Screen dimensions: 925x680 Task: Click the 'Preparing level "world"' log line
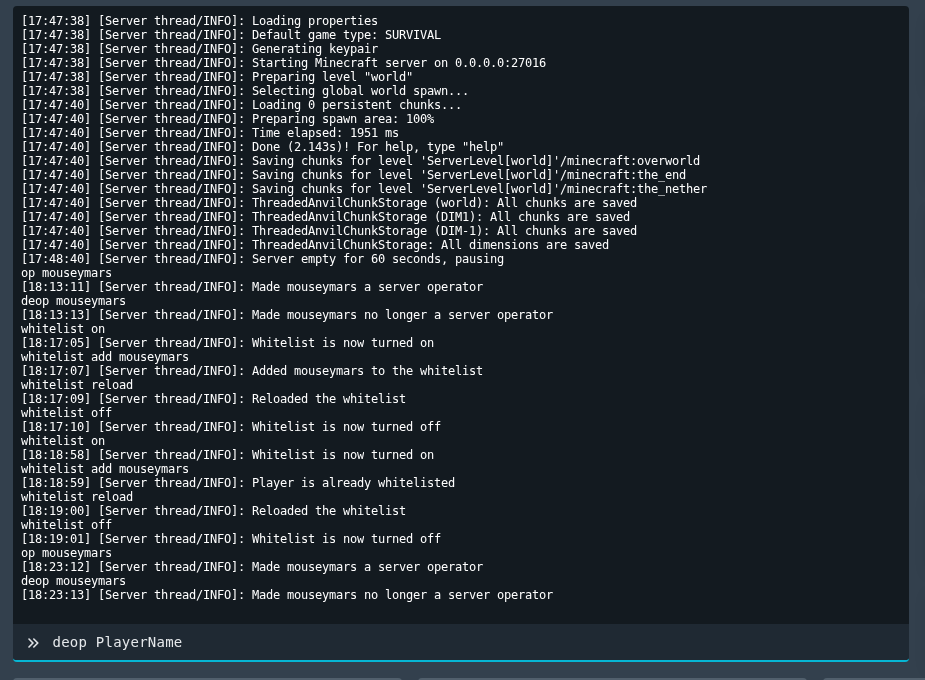217,77
